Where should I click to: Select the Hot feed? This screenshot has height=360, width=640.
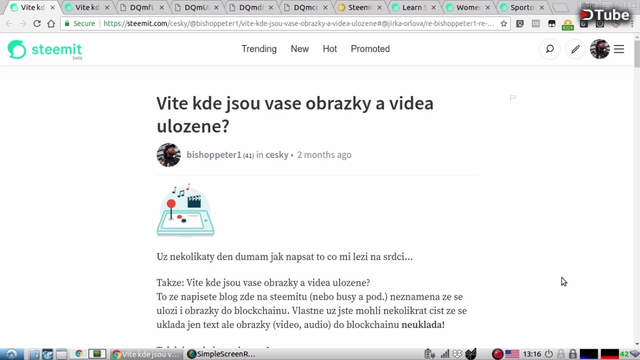[330, 49]
